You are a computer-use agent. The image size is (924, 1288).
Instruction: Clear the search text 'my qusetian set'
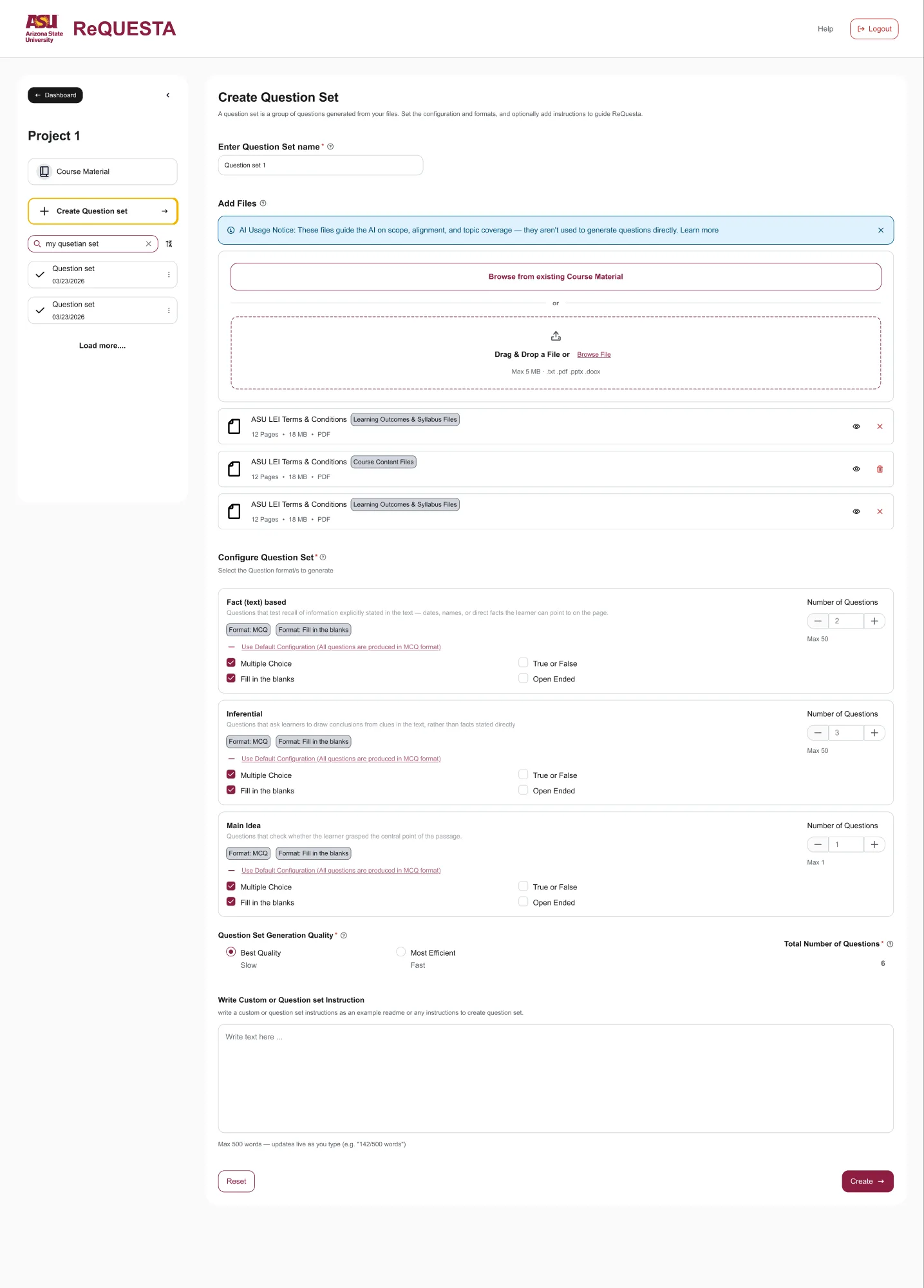pyautogui.click(x=149, y=244)
